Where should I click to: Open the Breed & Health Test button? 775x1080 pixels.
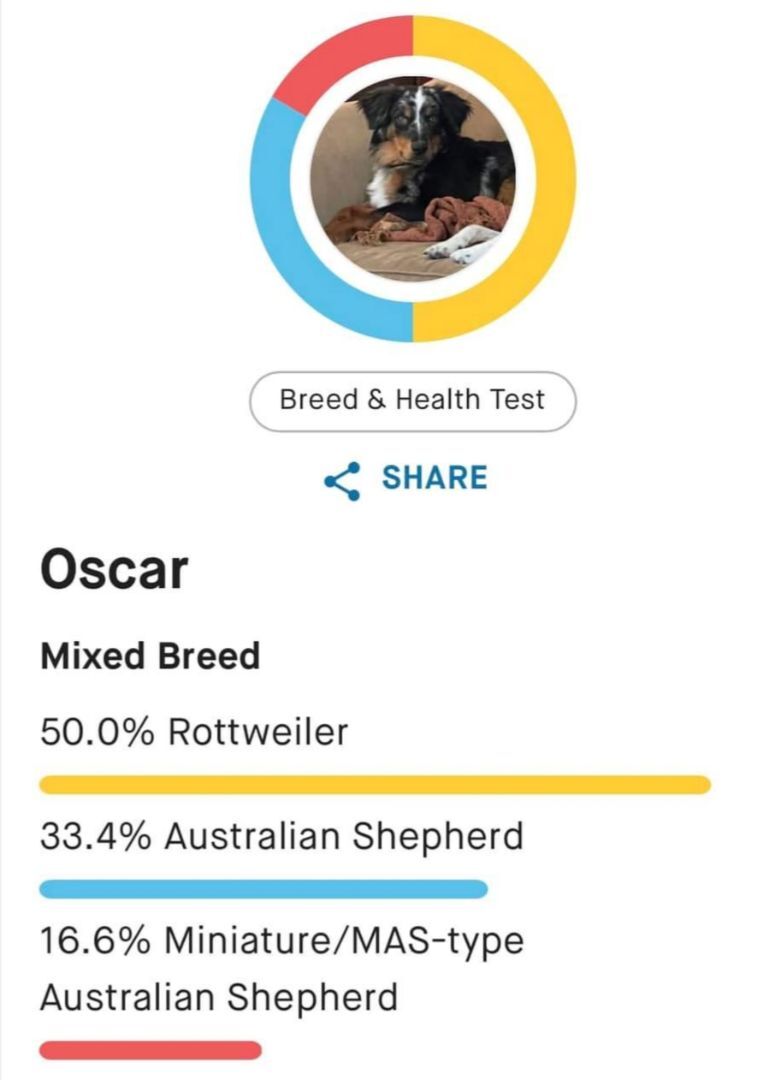413,401
